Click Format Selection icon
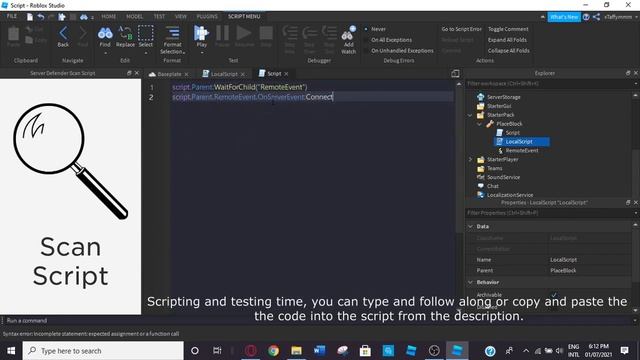The width and height of the screenshot is (640, 360). [x=173, y=33]
